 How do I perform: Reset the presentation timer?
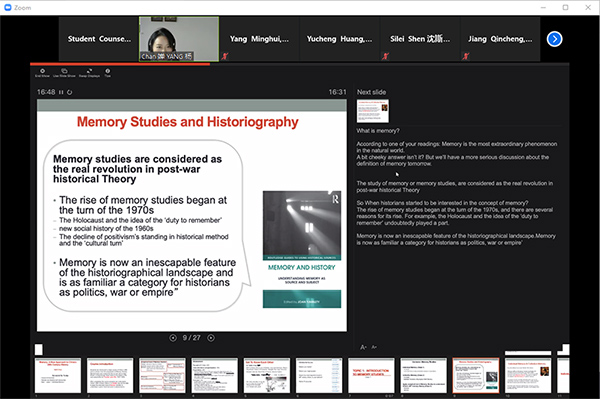(69, 92)
